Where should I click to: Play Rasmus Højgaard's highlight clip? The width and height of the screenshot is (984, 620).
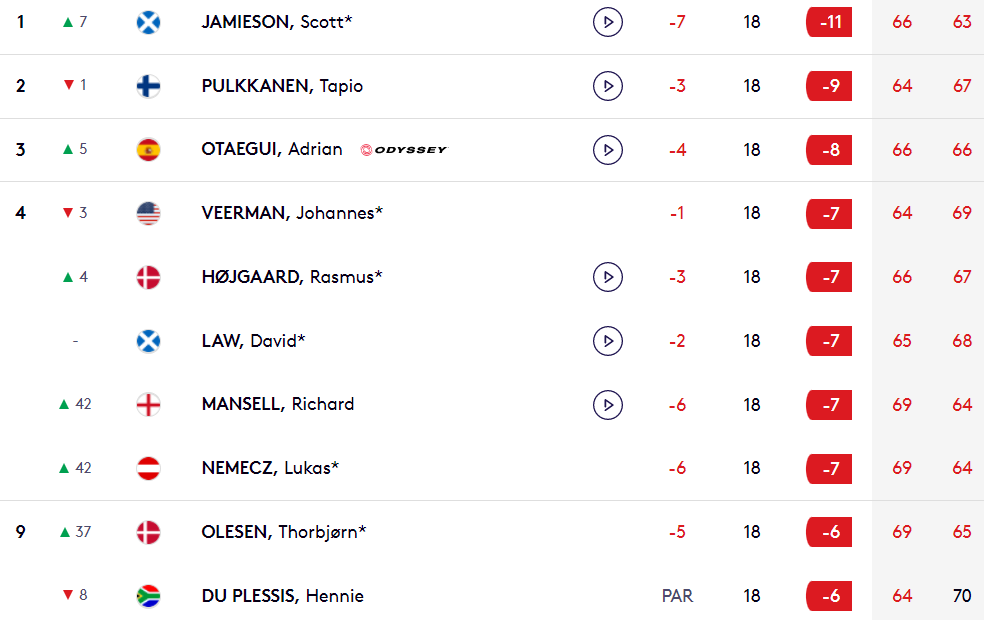coord(607,277)
